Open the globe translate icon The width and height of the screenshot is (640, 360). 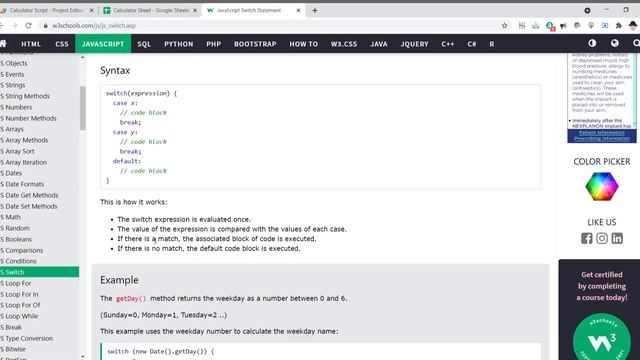(x=615, y=43)
